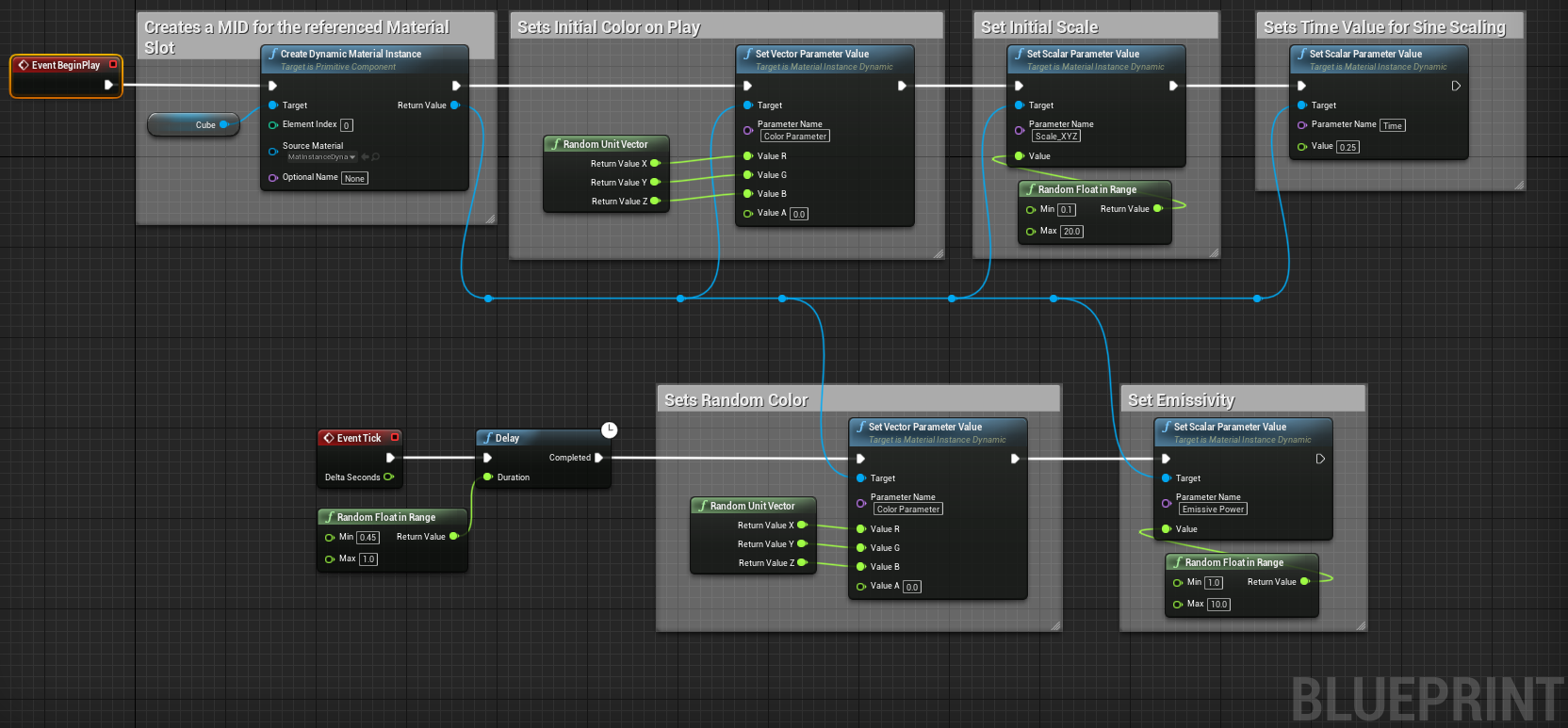
Task: Click Return Value pin of Create Dynamic Material Instance
Action: point(455,105)
